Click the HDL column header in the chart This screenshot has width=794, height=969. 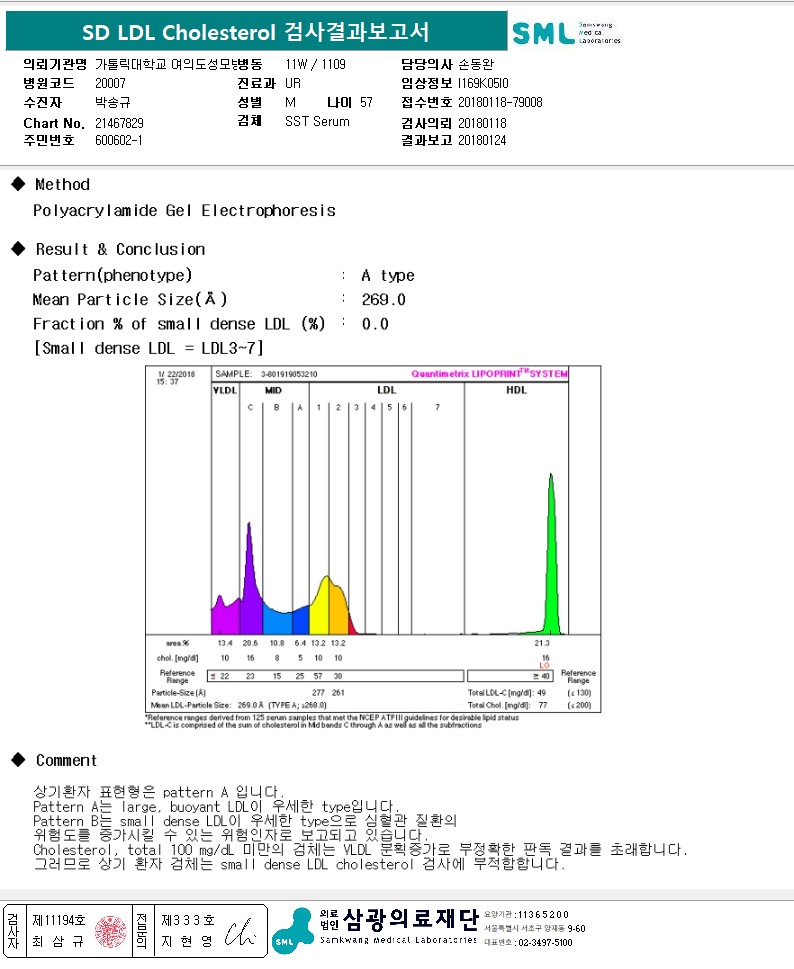[x=516, y=390]
